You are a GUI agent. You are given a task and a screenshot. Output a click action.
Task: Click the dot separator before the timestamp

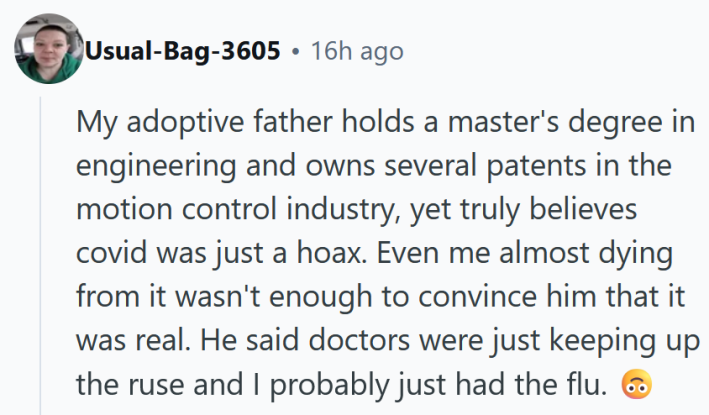click(294, 51)
